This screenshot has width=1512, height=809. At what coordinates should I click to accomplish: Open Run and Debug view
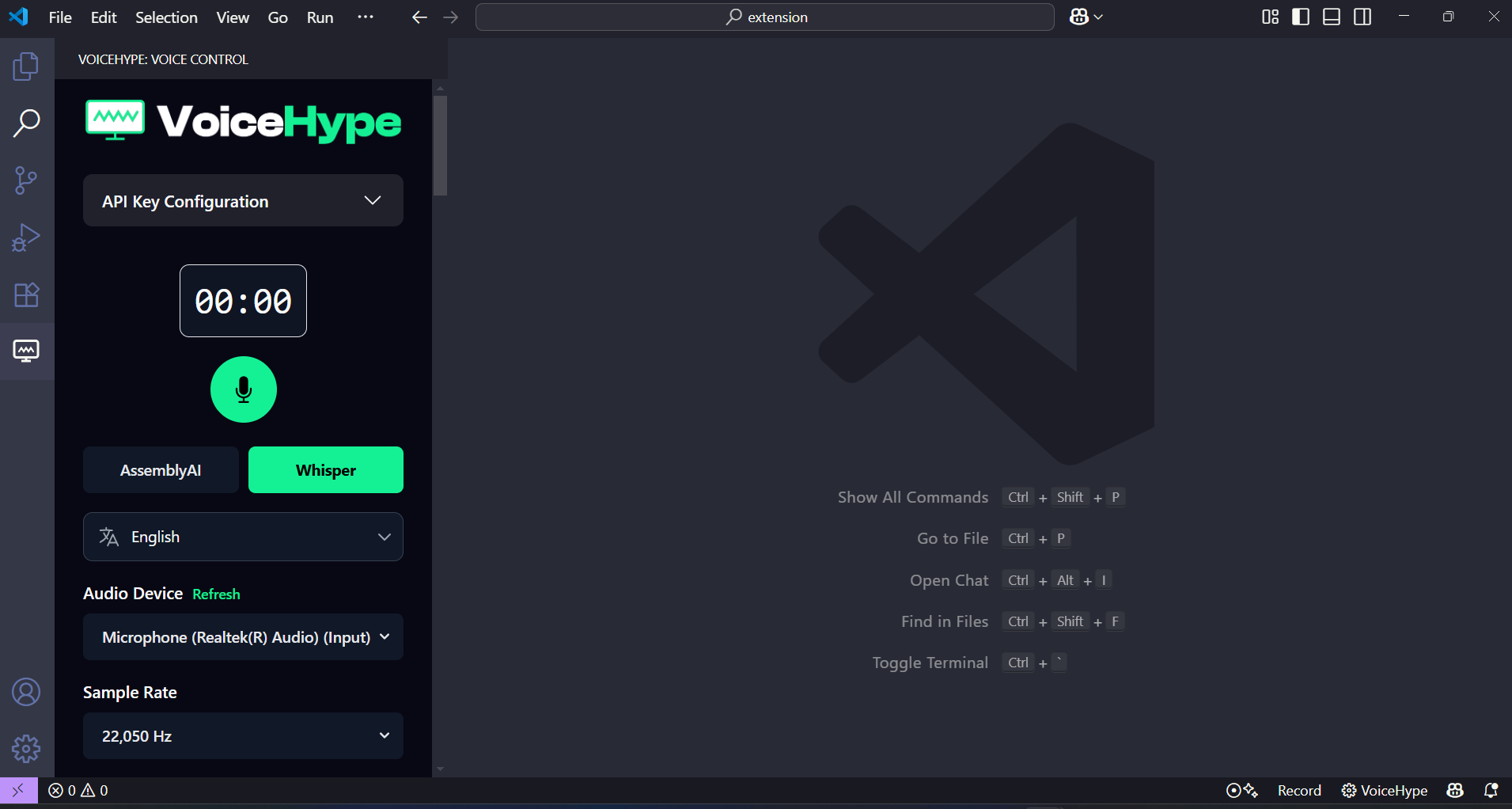point(26,237)
